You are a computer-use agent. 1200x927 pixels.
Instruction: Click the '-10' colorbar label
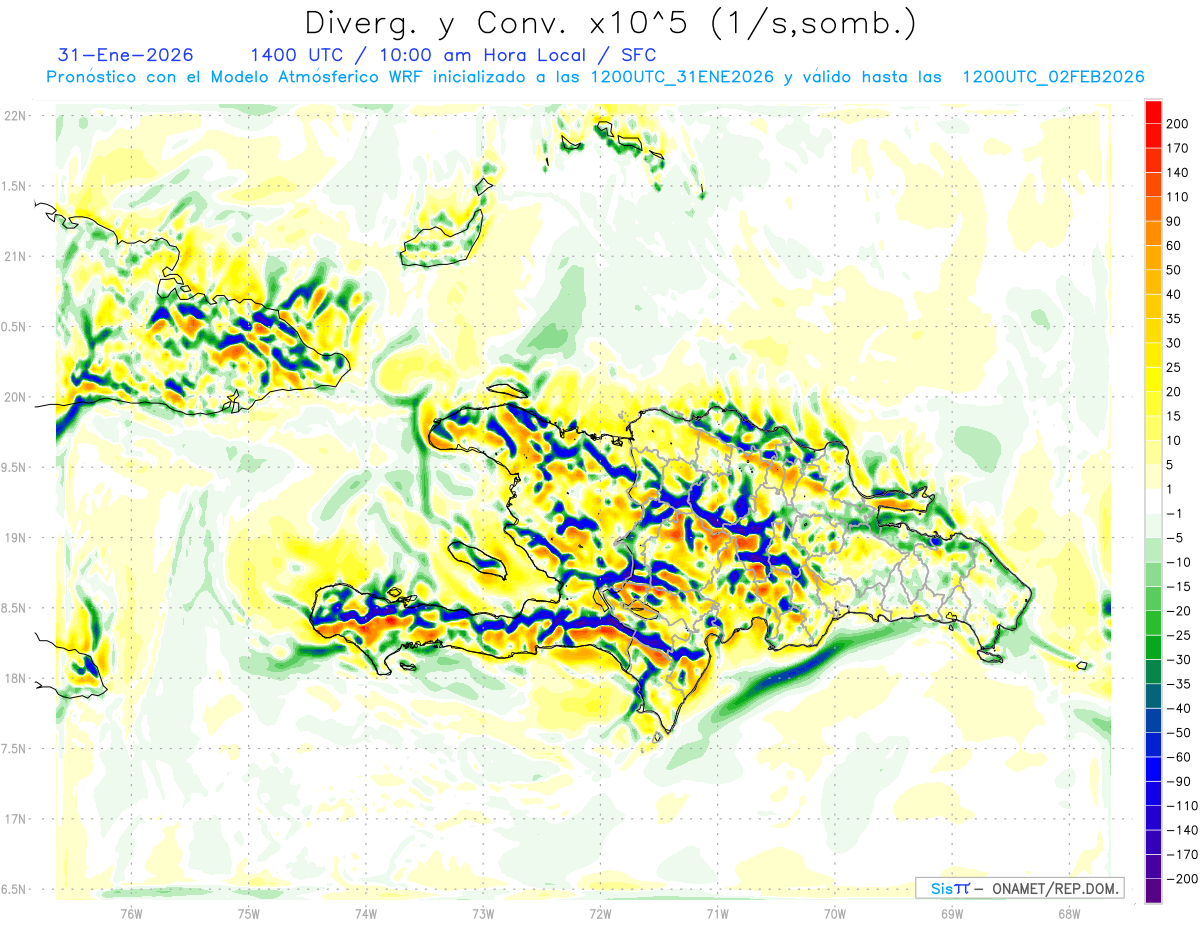click(x=1180, y=561)
